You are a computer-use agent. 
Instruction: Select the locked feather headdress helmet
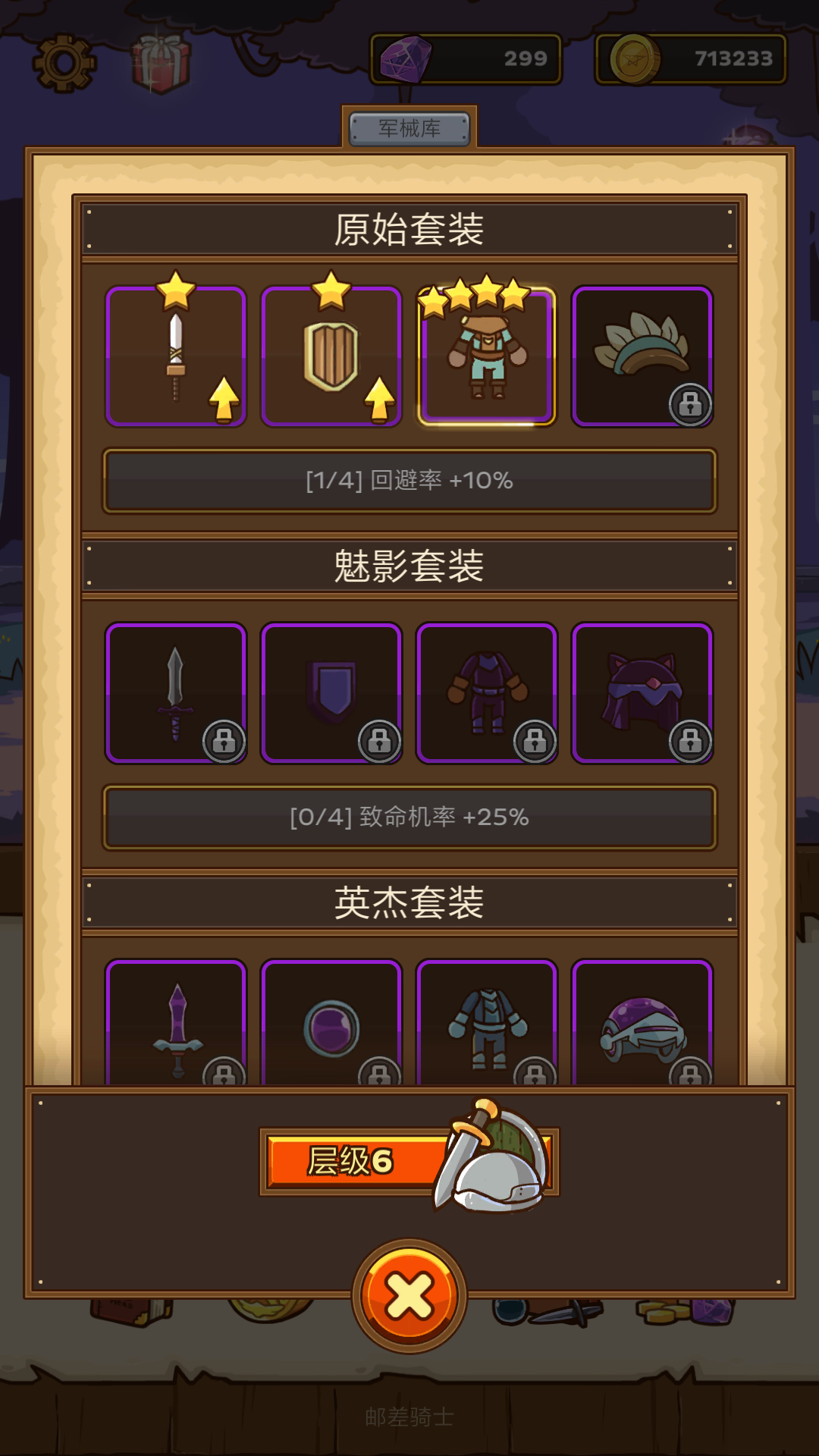[x=642, y=356]
